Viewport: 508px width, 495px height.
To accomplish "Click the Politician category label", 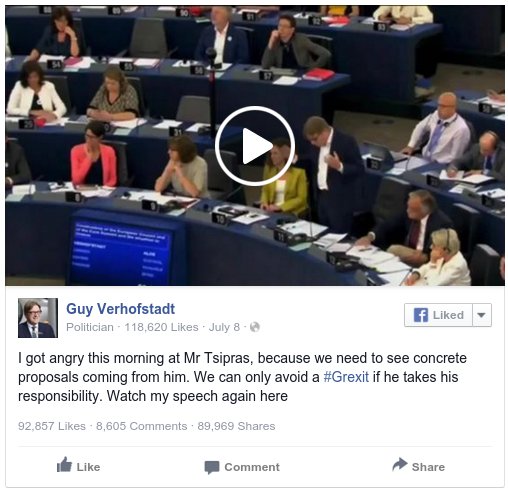I will pyautogui.click(x=90, y=327).
